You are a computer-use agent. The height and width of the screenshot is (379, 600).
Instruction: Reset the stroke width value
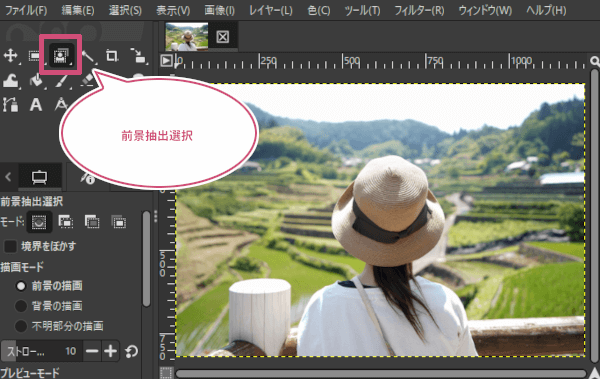pyautogui.click(x=131, y=351)
